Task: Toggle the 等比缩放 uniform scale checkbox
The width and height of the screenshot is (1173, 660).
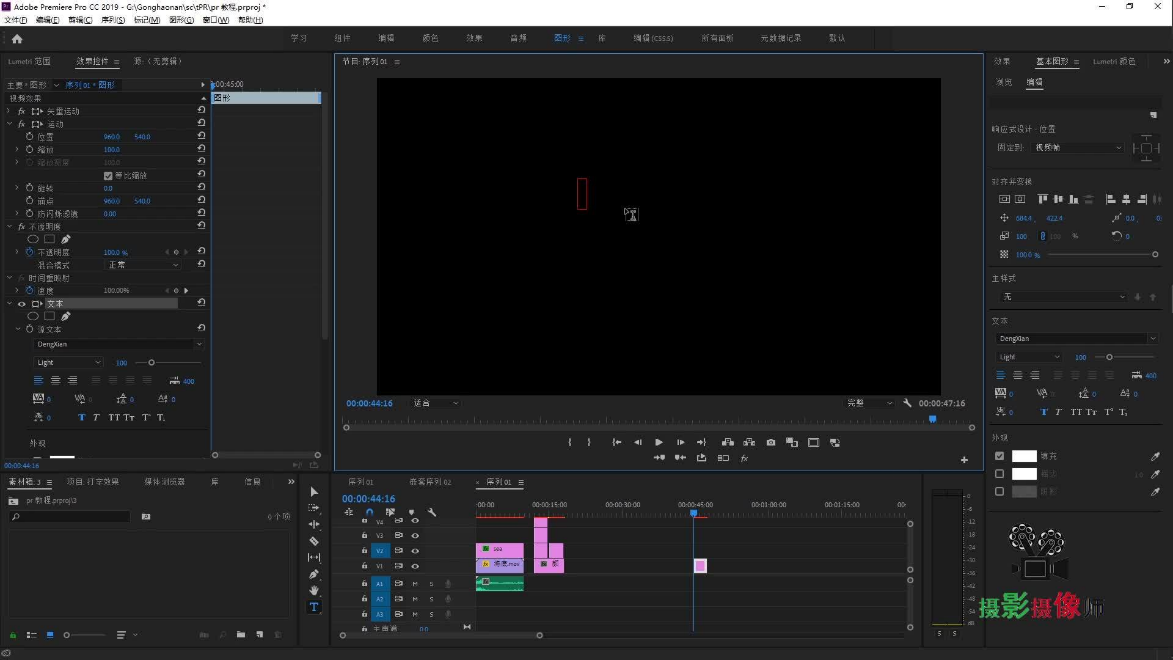Action: tap(108, 175)
